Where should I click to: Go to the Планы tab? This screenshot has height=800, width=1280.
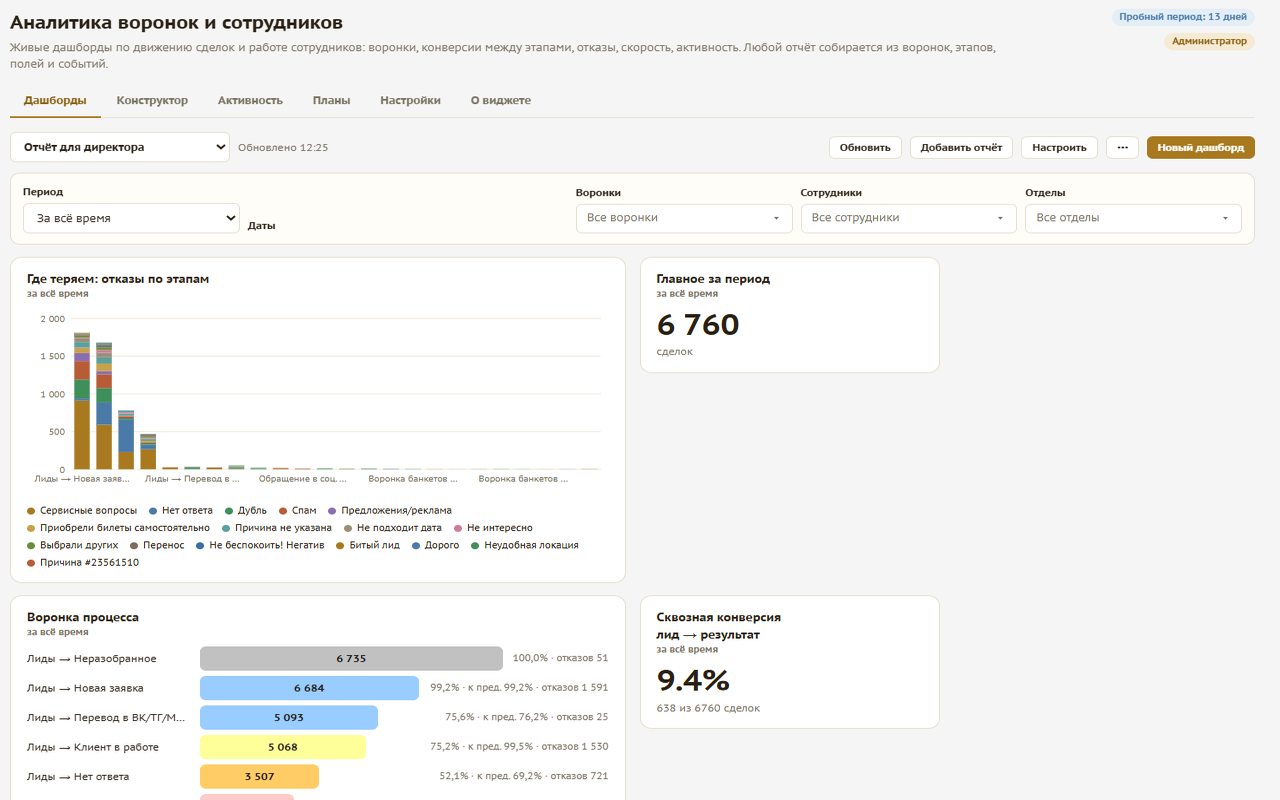coord(331,100)
